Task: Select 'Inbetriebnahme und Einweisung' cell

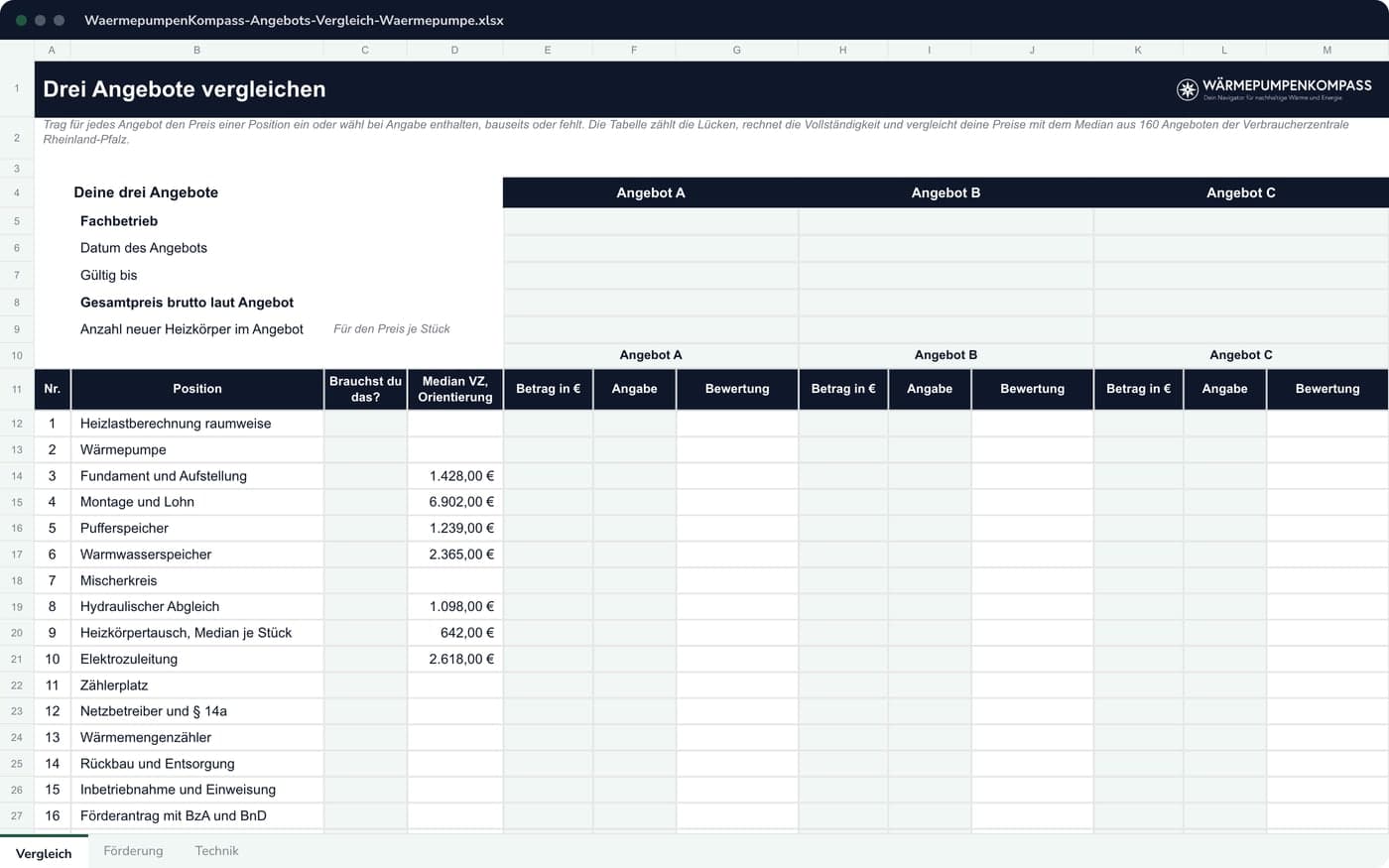Action: [x=197, y=790]
